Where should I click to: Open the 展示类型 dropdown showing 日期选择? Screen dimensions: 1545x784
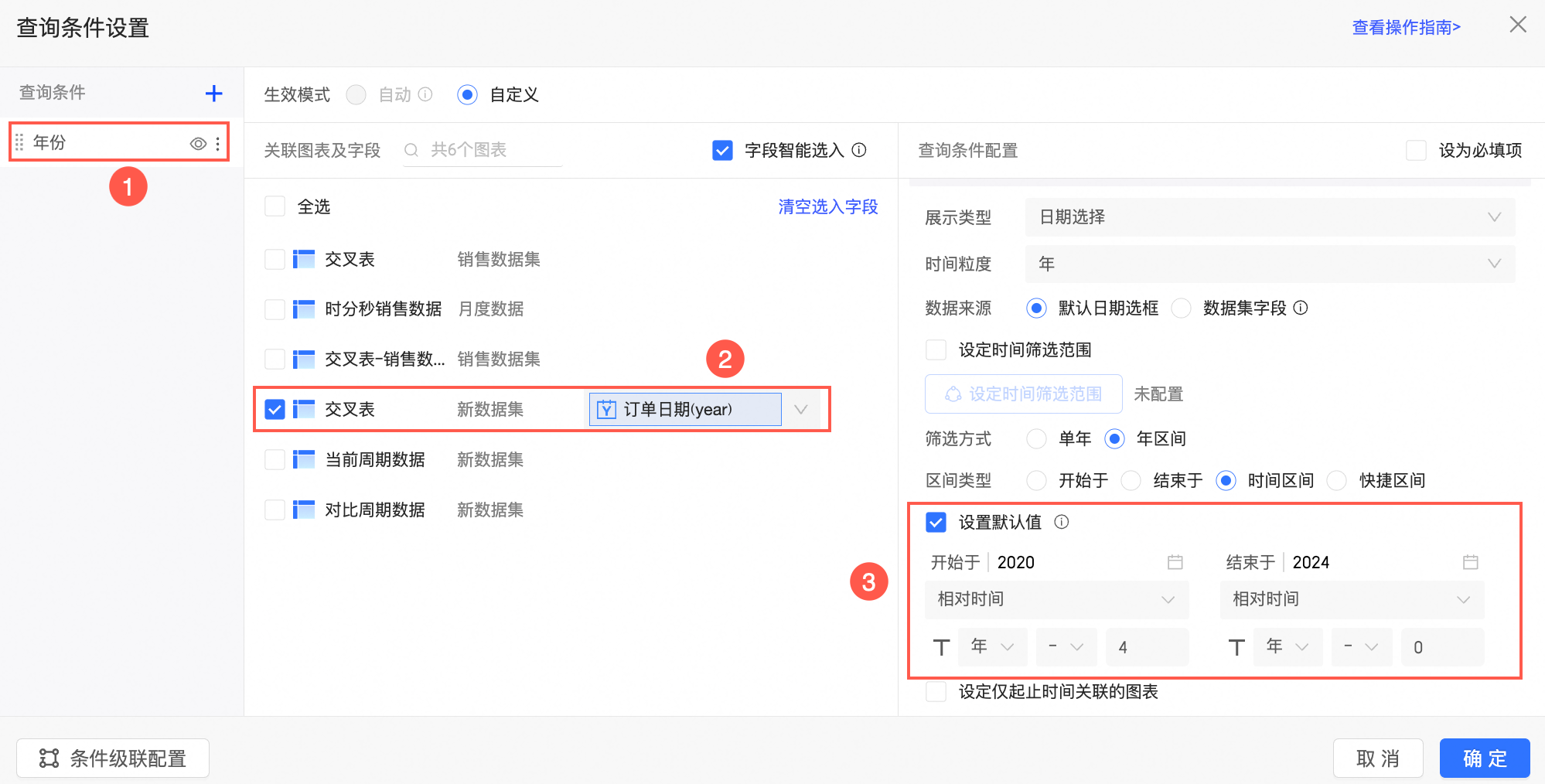click(1270, 217)
